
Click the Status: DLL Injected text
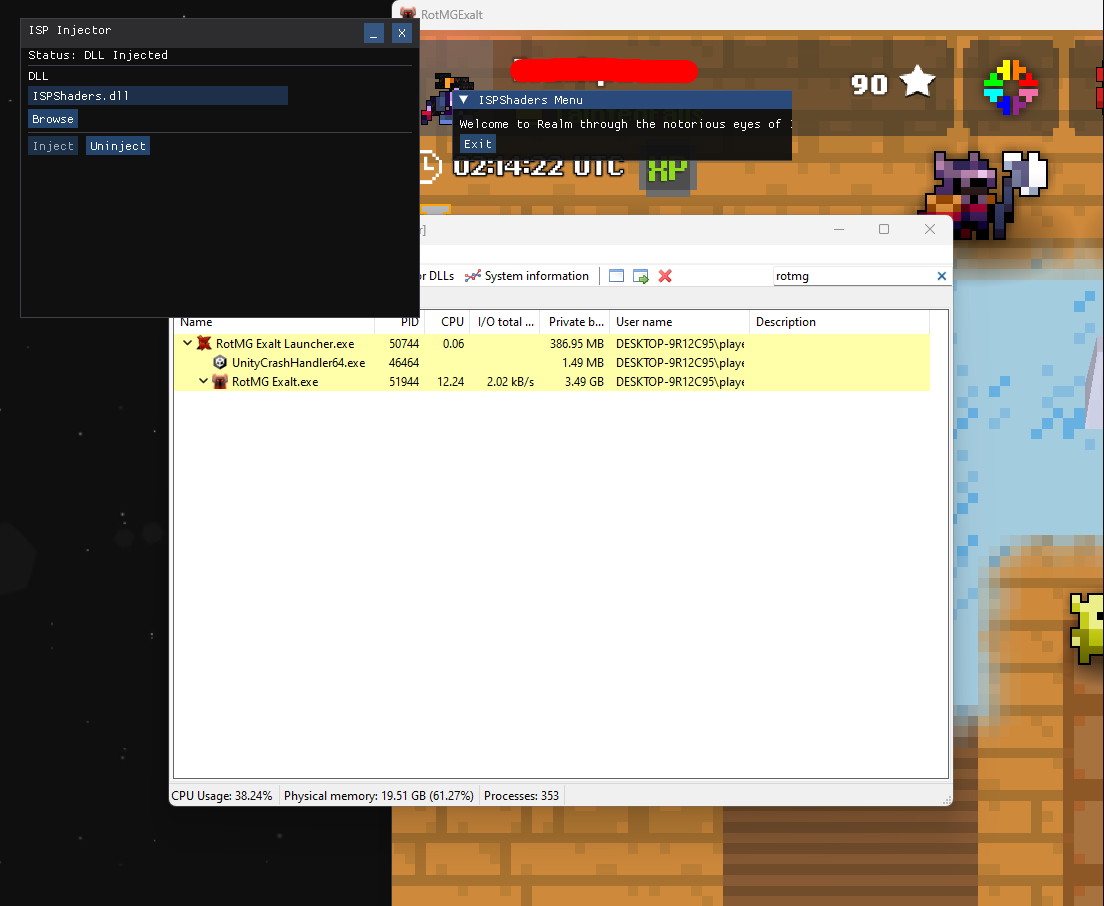[x=98, y=55]
